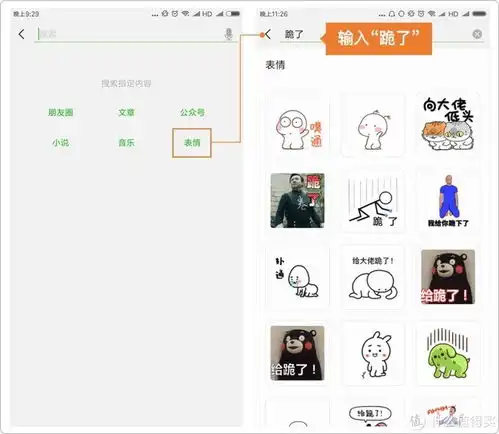Open white rabbit sticker
This screenshot has height=434, width=499.
373,353
